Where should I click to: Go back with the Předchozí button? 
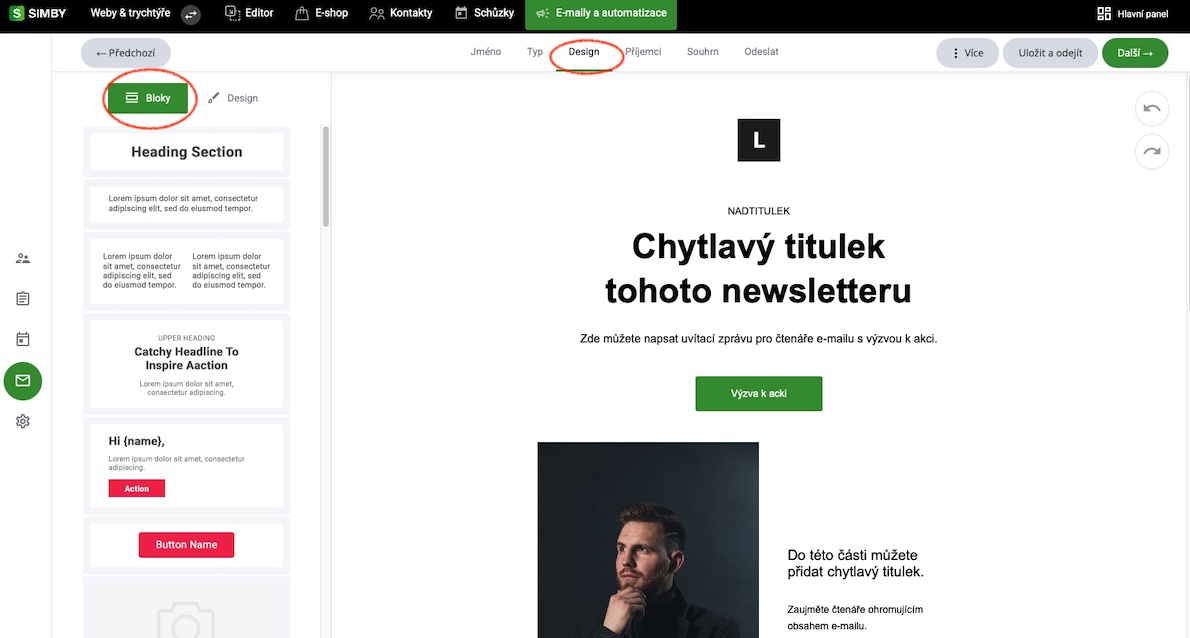[x=125, y=53]
